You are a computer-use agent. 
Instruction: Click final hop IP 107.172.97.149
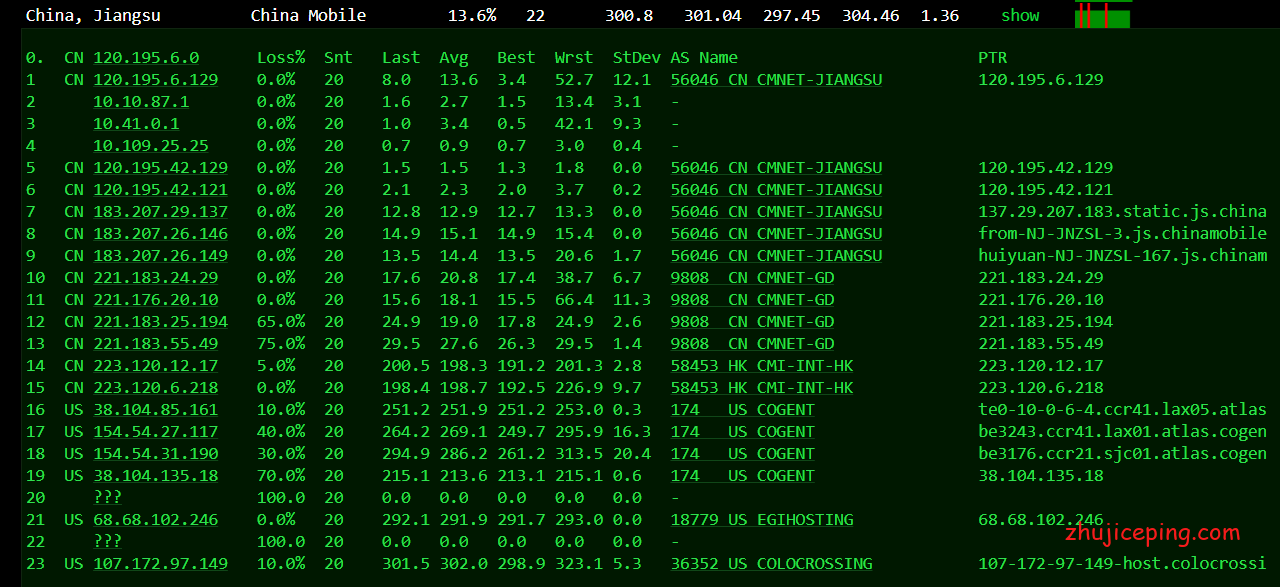click(x=160, y=564)
